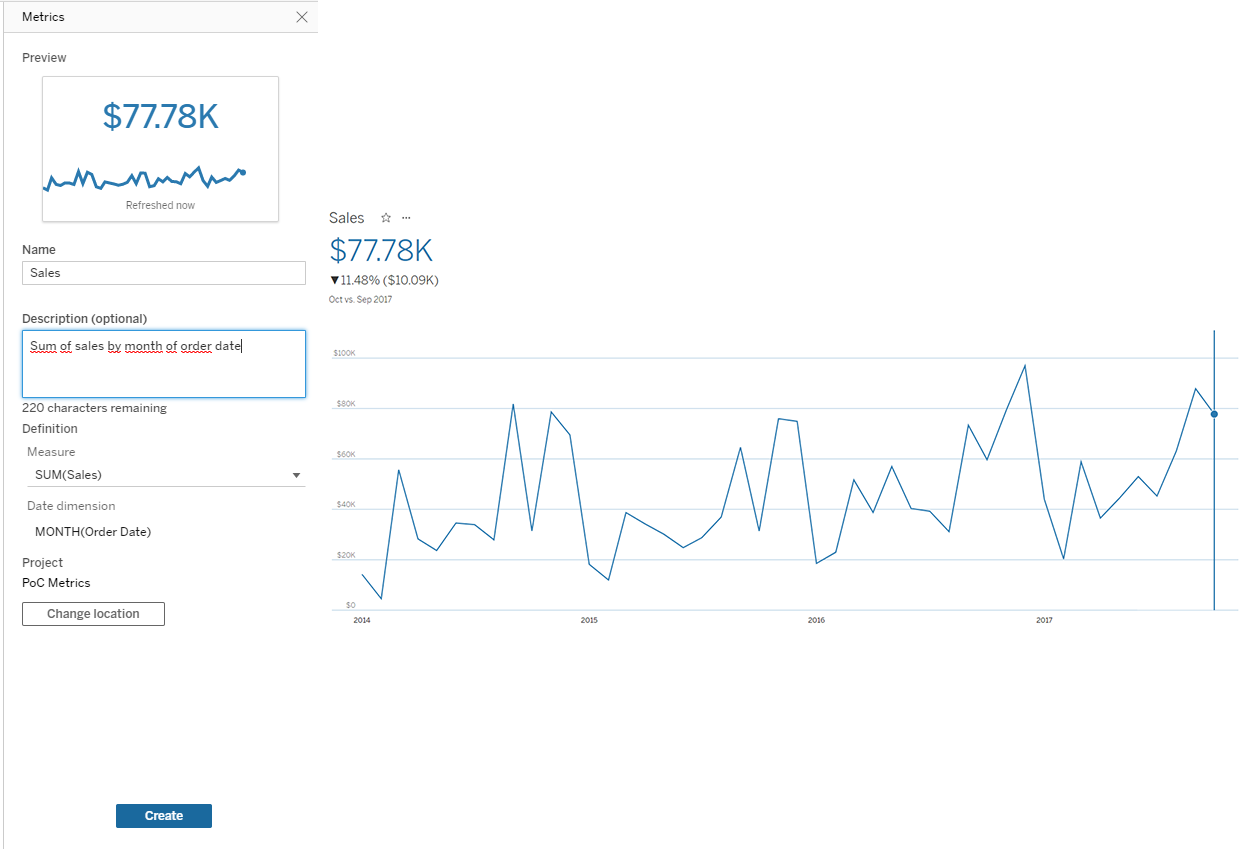
Task: Open the Sales metric more options ellipsis
Action: (406, 218)
